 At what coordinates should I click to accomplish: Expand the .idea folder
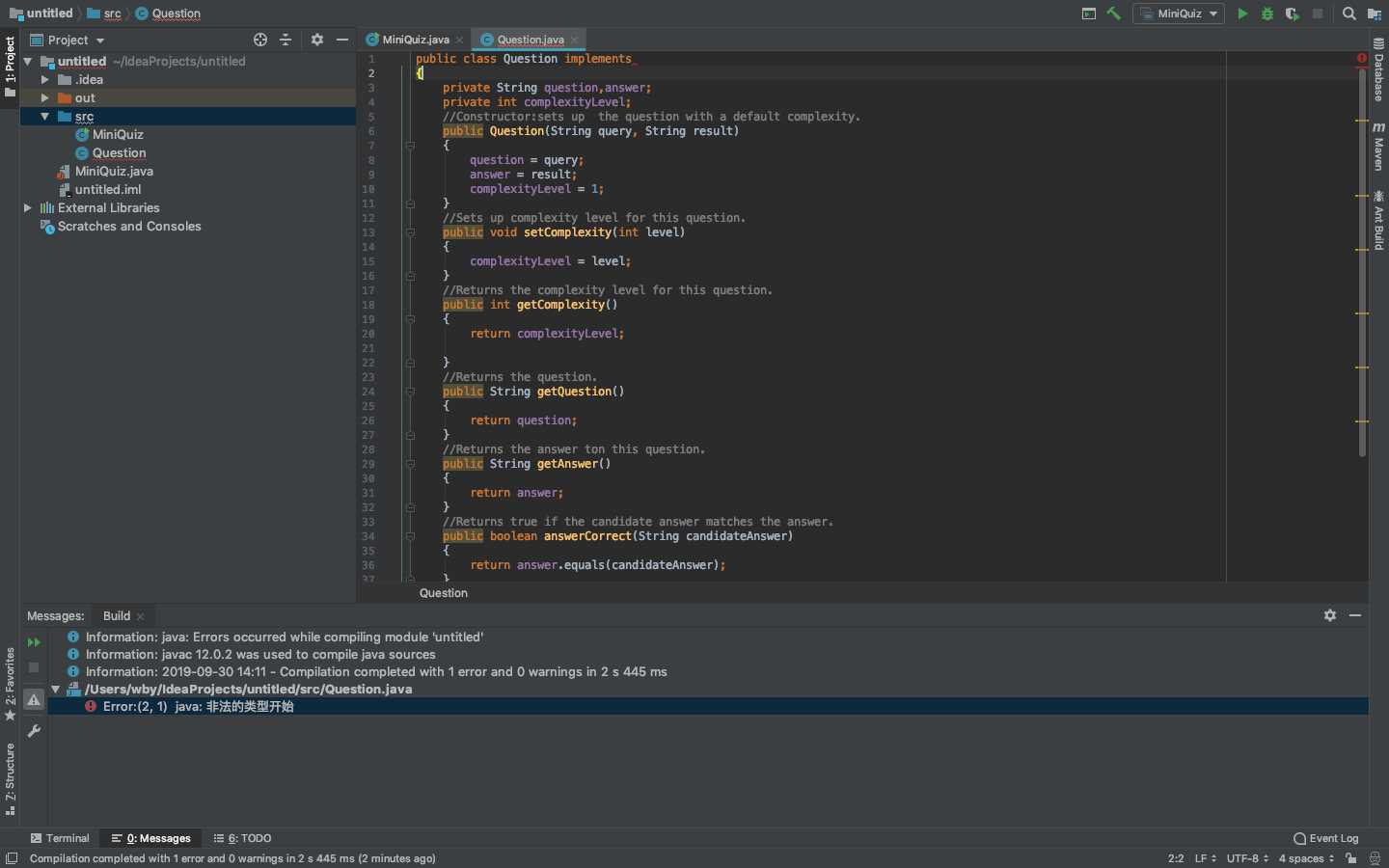[x=45, y=79]
